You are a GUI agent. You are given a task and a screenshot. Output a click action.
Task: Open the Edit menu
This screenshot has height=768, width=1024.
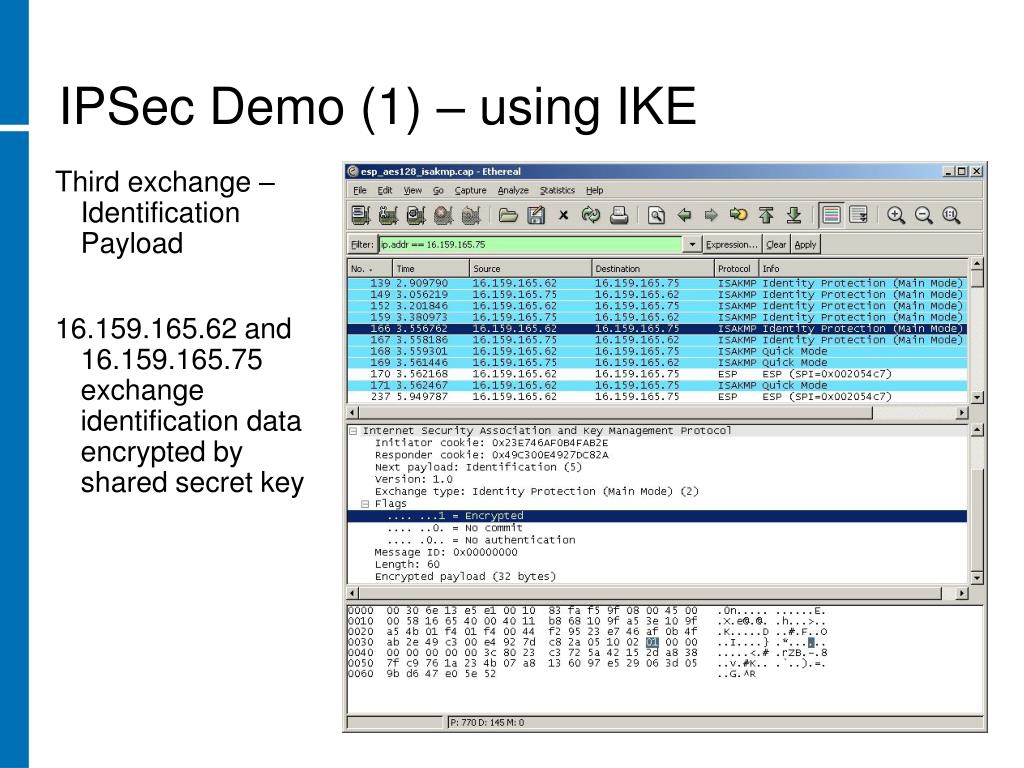[x=385, y=190]
